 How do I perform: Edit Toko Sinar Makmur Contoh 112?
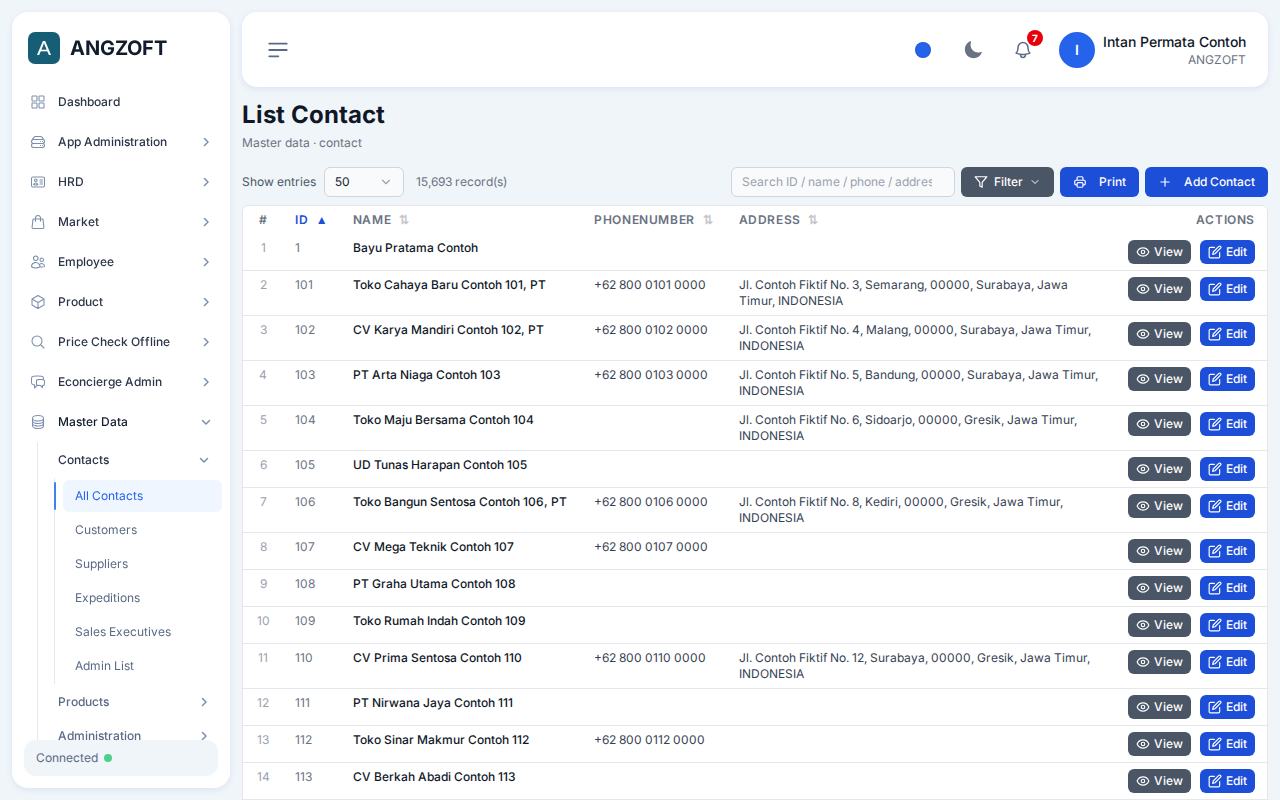coord(1227,744)
